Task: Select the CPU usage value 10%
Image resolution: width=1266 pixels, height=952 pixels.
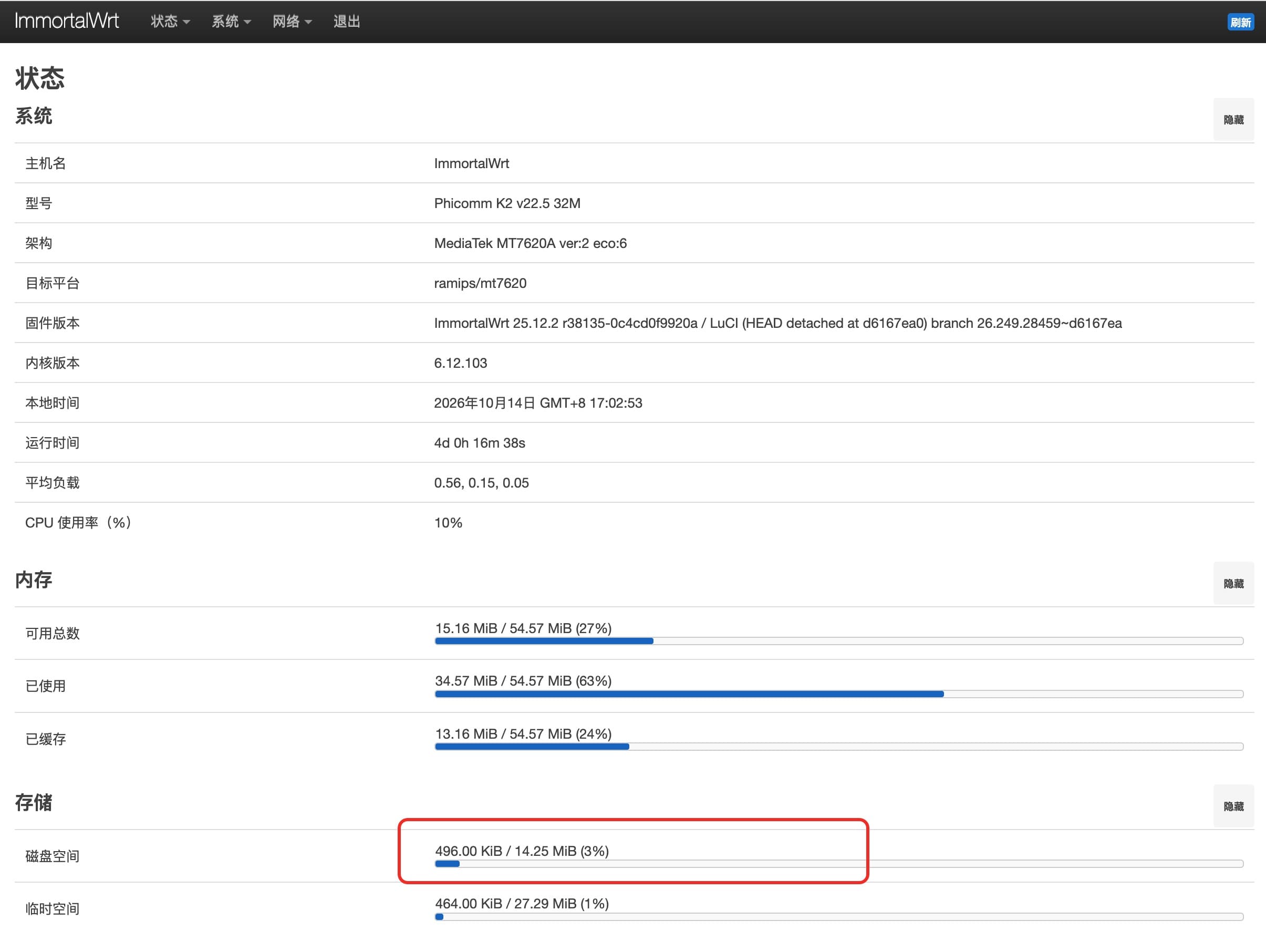Action: [x=448, y=523]
